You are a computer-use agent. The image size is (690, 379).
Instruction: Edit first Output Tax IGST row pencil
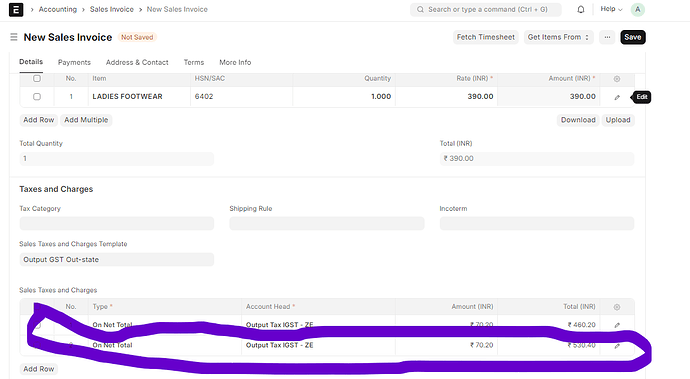[617, 325]
